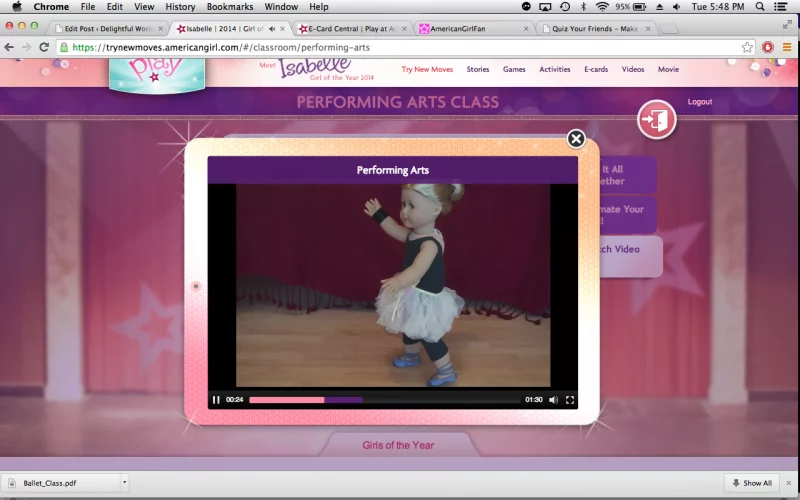Expand the Girls of the Year tab

(x=398, y=445)
